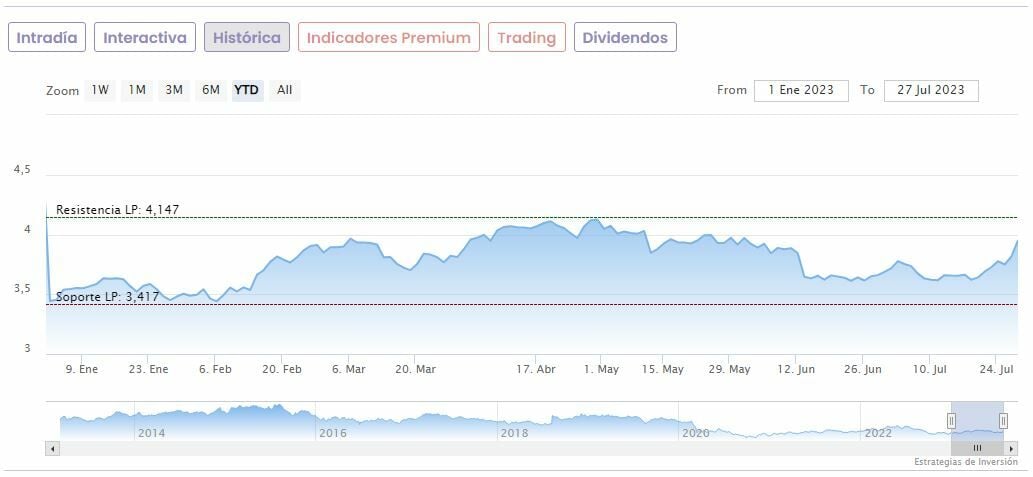
Task: Set zoom range to 1W
Action: [100, 90]
